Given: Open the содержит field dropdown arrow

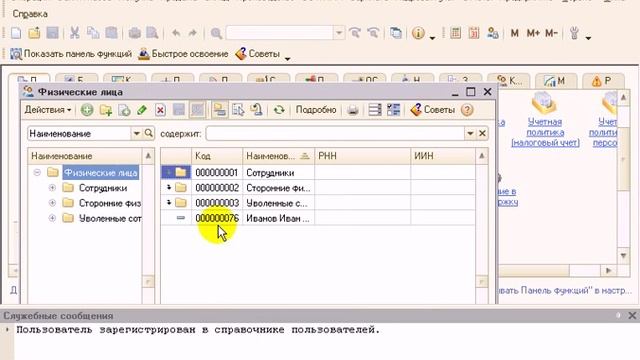Looking at the screenshot, I should (x=470, y=133).
